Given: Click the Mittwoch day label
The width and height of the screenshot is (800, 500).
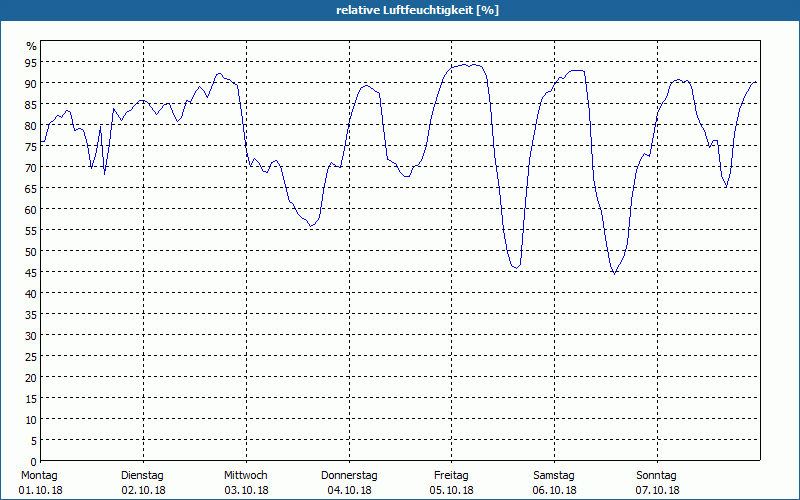Looking at the screenshot, I should tap(246, 476).
